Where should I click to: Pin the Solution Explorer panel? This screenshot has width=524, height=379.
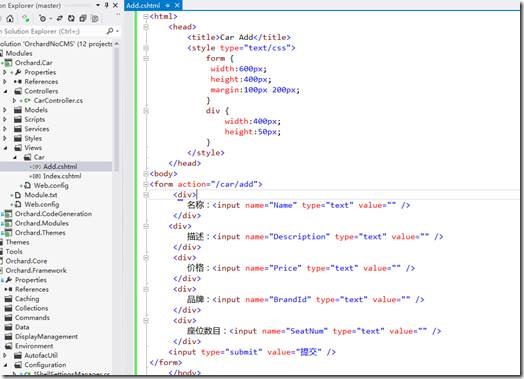click(107, 5)
